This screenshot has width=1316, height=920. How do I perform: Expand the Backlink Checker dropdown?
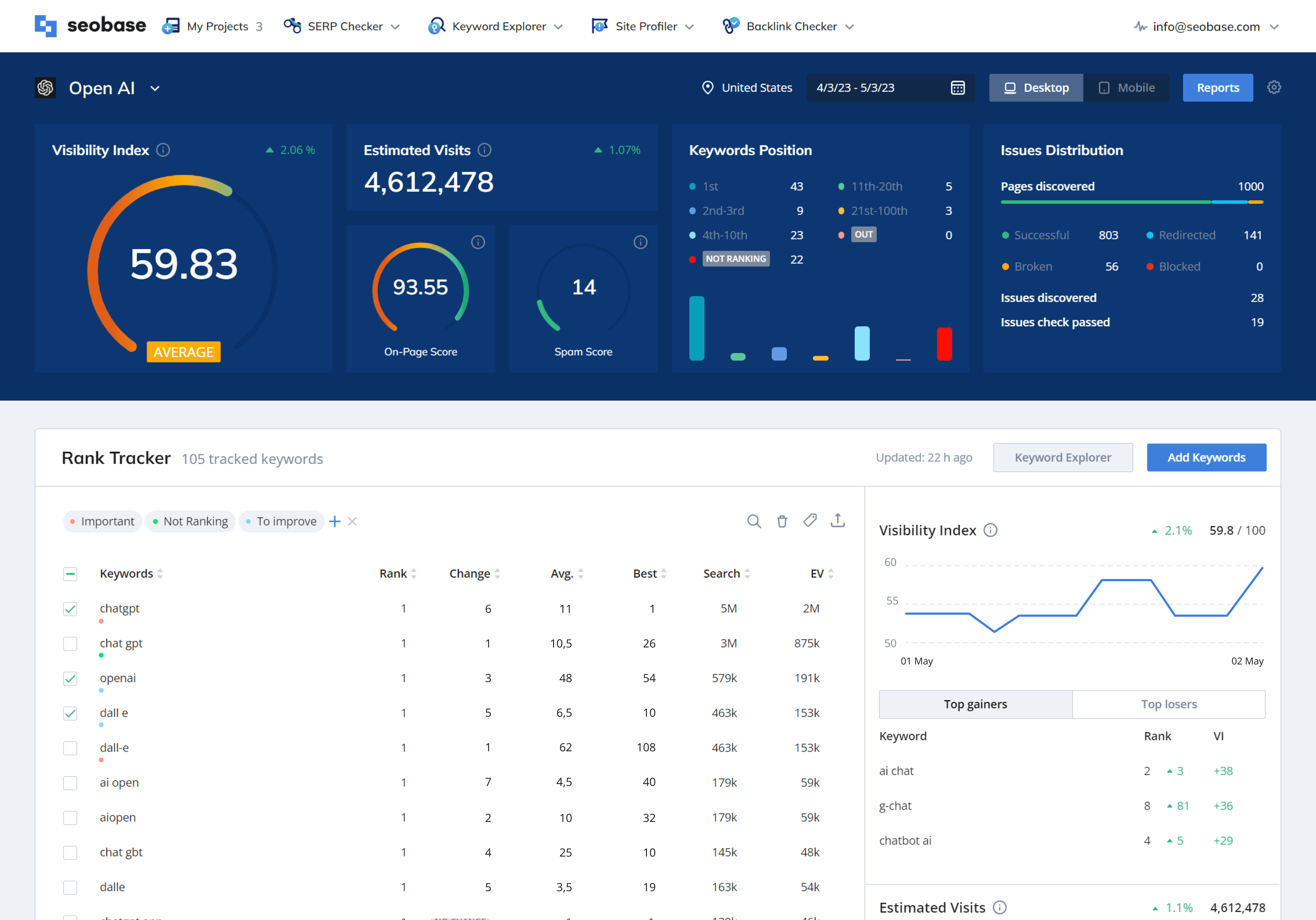[x=849, y=27]
